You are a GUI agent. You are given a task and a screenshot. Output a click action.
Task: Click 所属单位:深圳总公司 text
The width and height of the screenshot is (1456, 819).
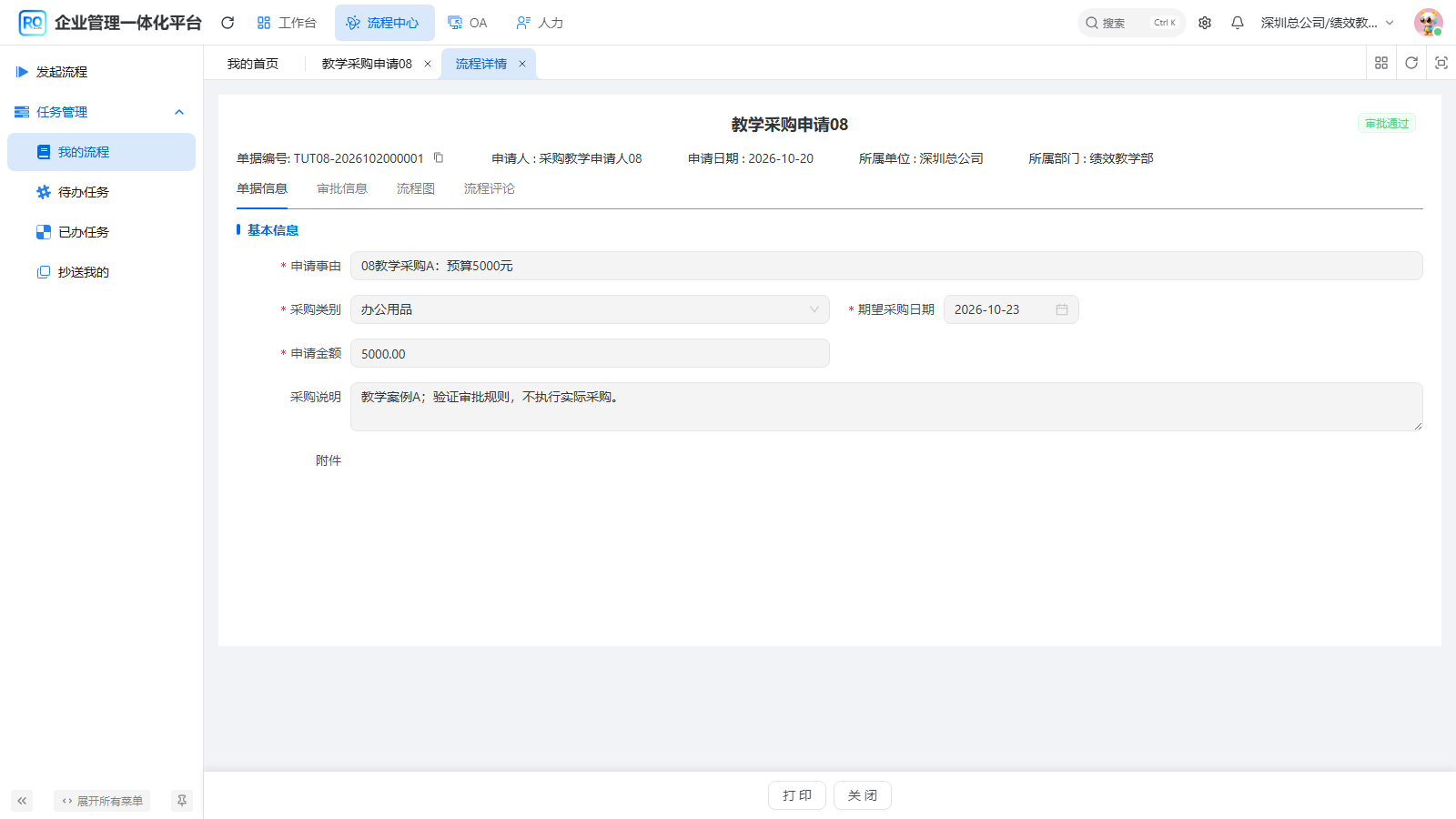[921, 158]
